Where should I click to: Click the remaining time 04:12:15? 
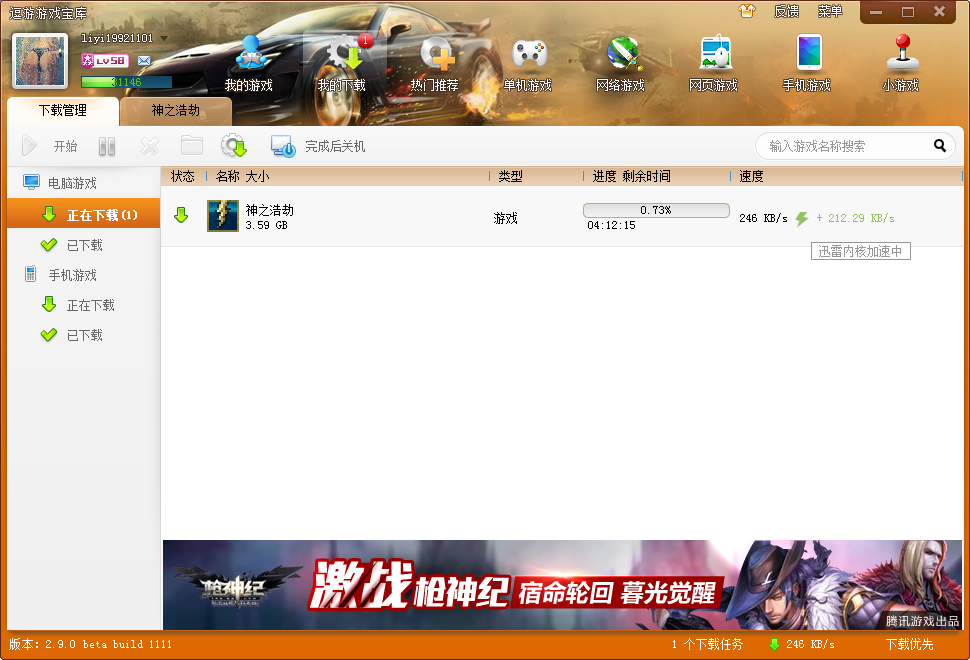pos(611,225)
